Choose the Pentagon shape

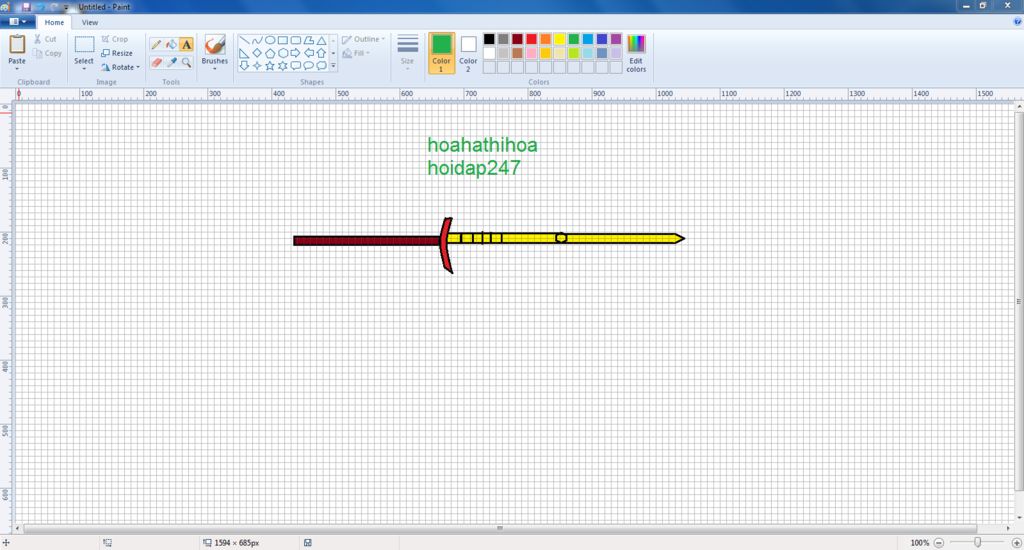pyautogui.click(x=270, y=53)
